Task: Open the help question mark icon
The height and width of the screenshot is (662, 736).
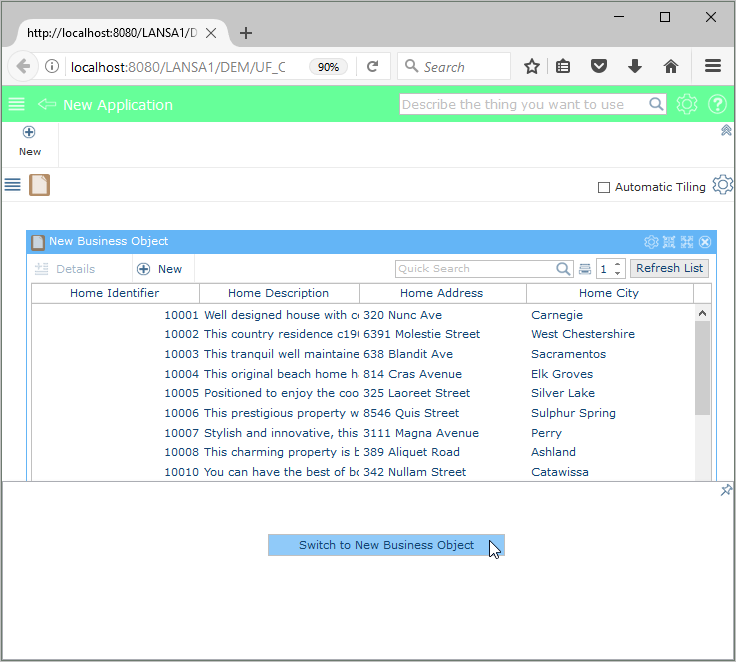Action: click(717, 104)
